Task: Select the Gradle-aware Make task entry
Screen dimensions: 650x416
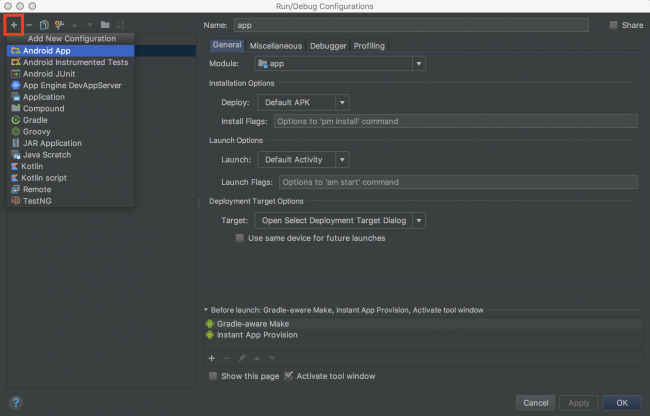Action: click(252, 324)
